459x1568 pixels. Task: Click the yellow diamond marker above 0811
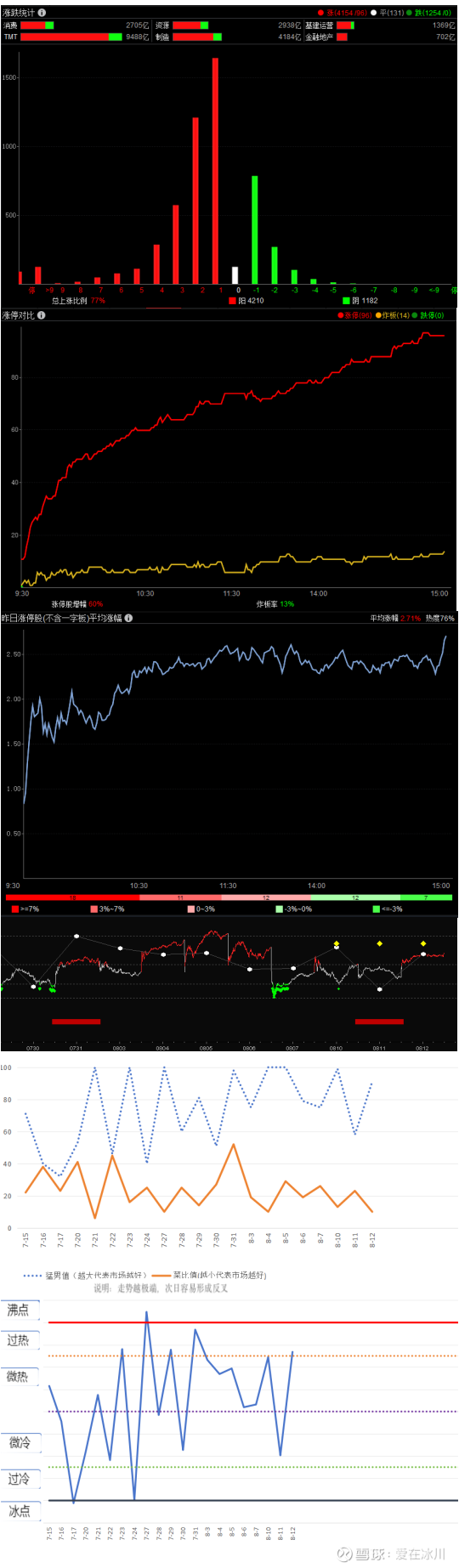click(x=380, y=943)
